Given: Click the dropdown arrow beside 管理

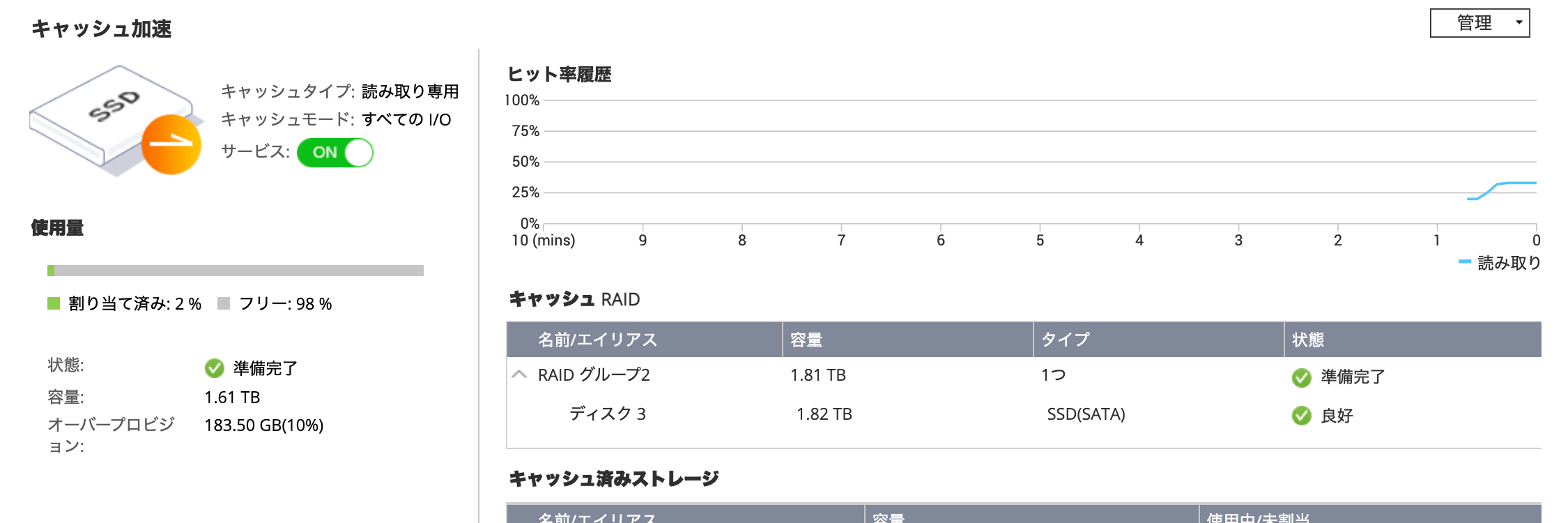Looking at the screenshot, I should coord(1519,22).
